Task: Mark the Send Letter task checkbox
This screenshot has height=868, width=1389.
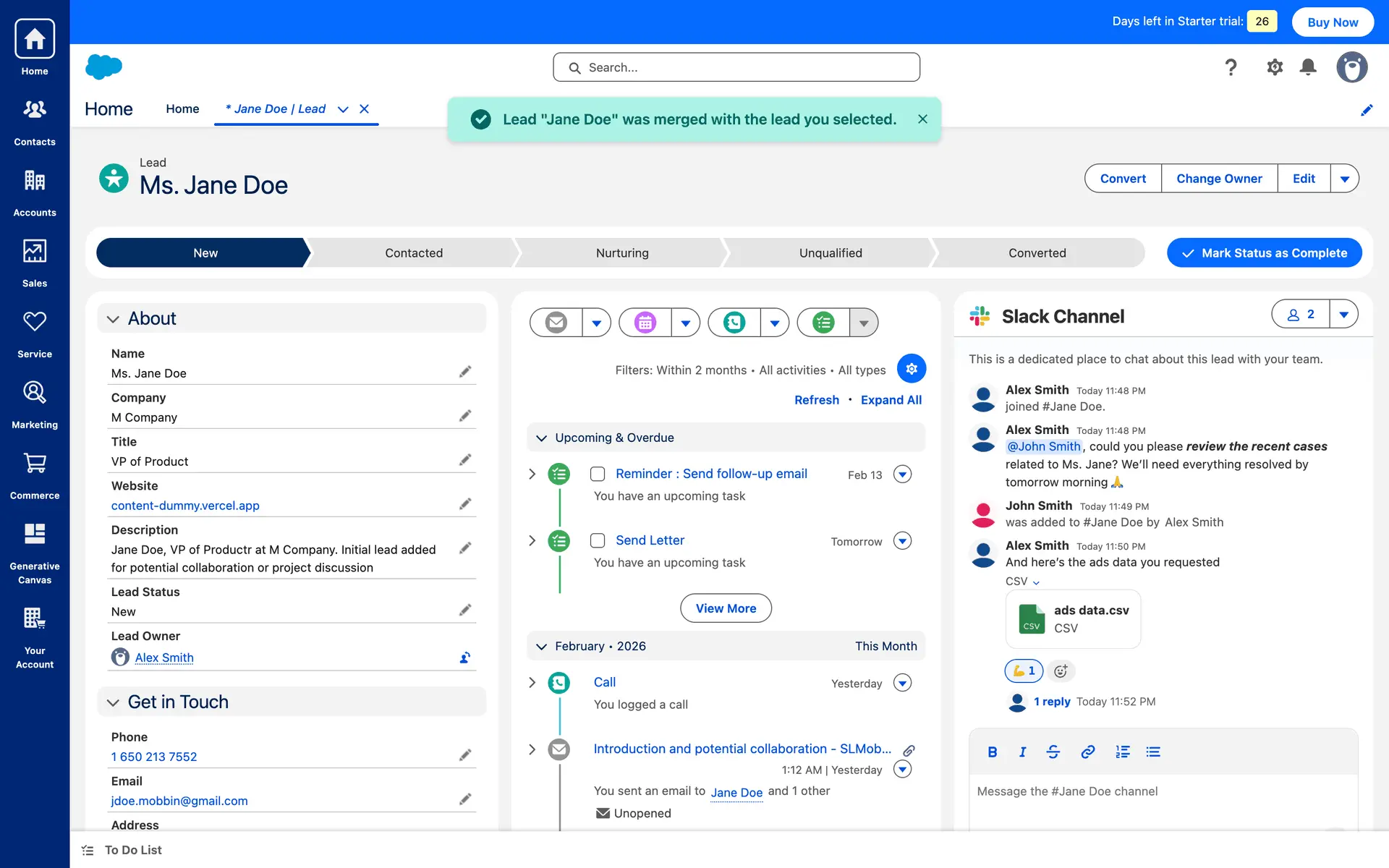Action: coord(598,540)
